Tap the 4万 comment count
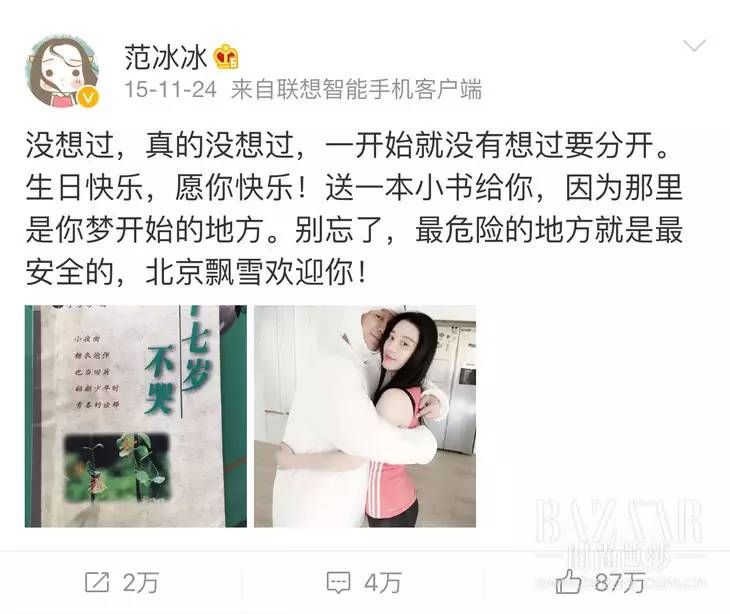Image resolution: width=730 pixels, height=614 pixels. [382, 582]
